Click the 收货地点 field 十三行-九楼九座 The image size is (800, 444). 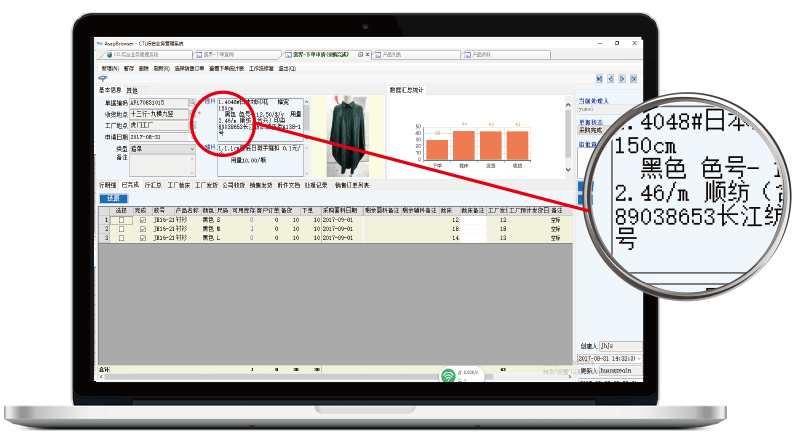tap(159, 114)
